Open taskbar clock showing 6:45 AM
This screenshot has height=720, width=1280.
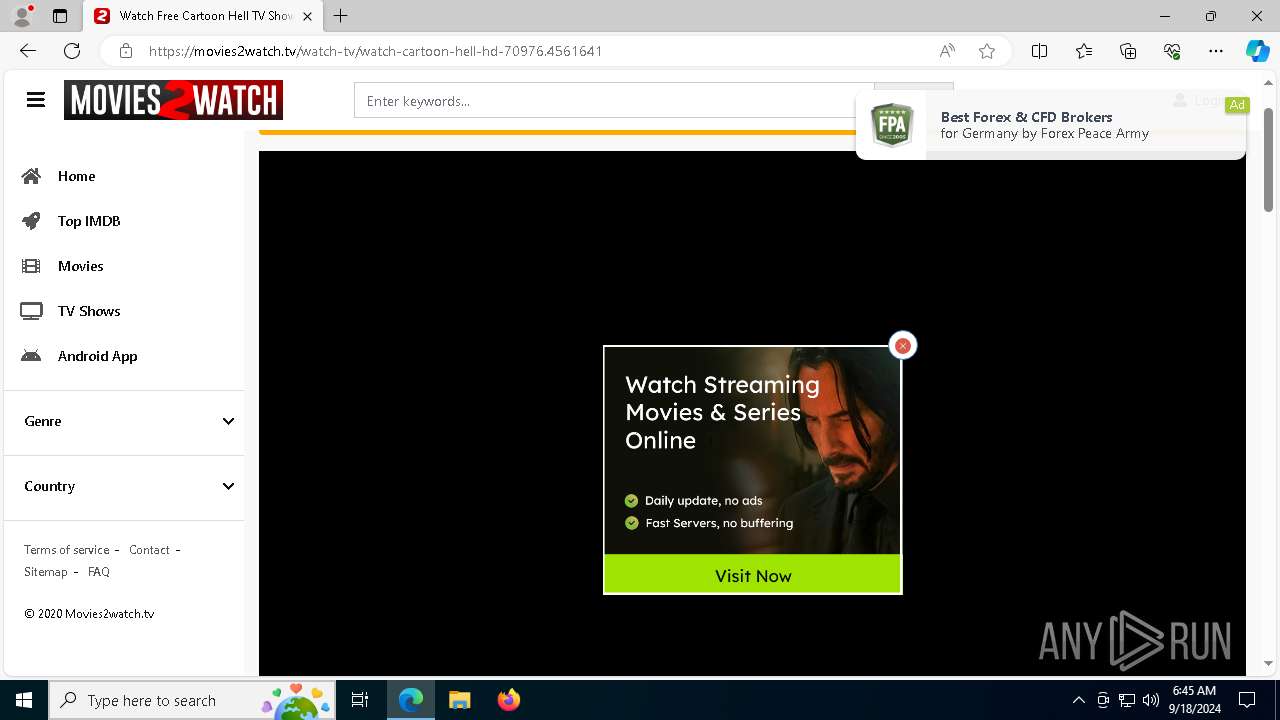(1196, 700)
